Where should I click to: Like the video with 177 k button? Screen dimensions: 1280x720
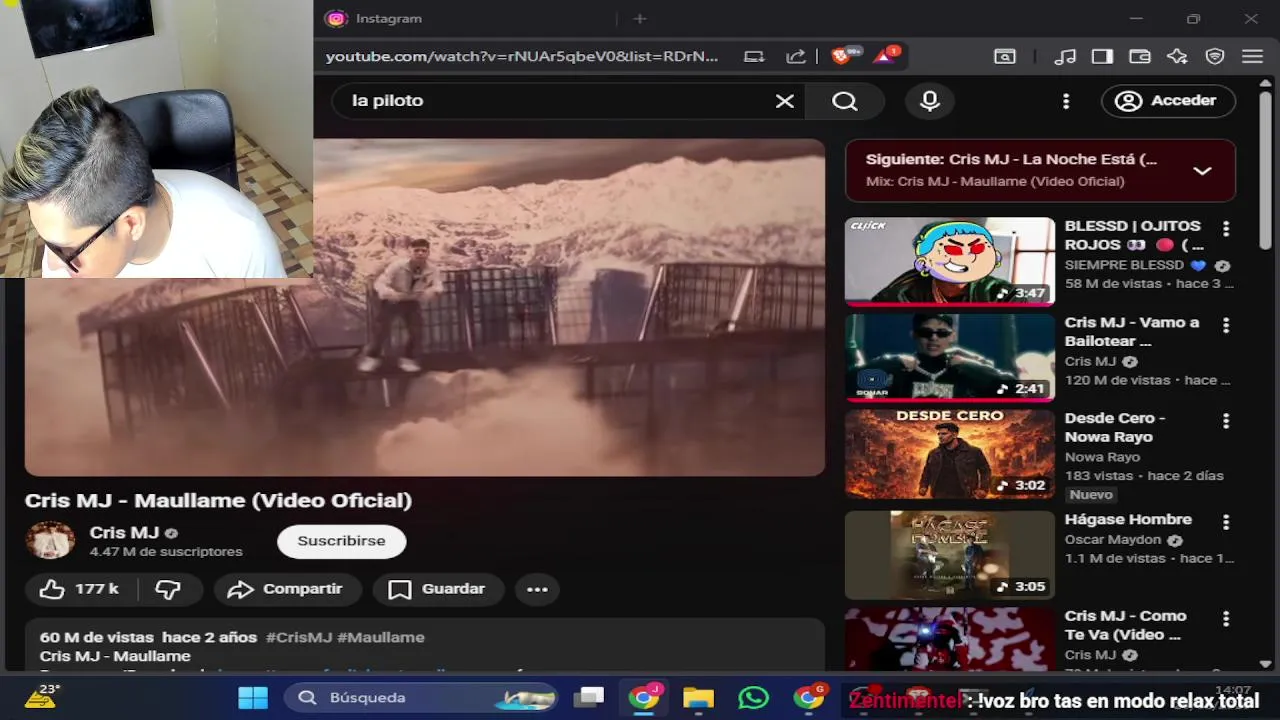click(80, 589)
